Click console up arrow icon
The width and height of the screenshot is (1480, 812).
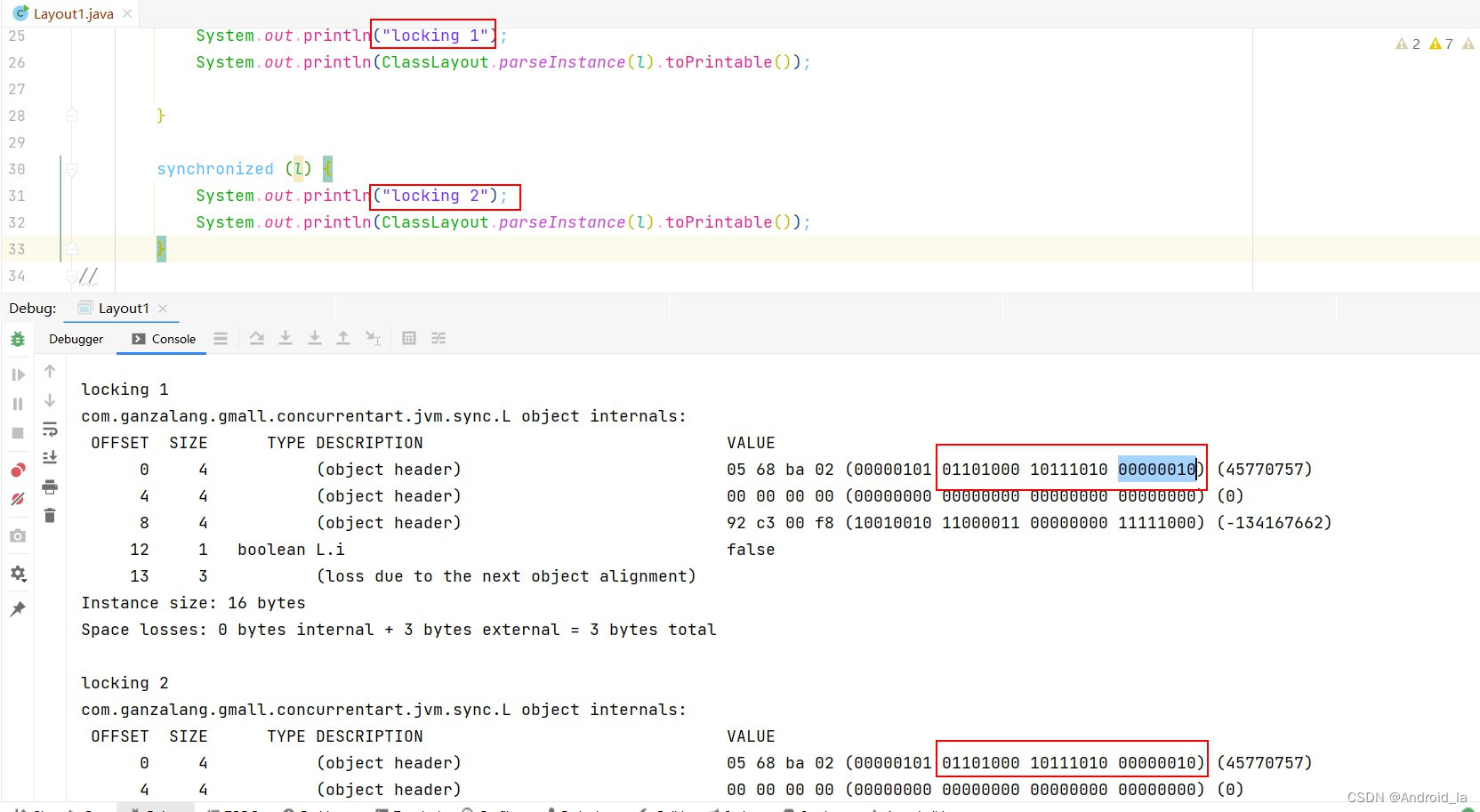click(50, 371)
